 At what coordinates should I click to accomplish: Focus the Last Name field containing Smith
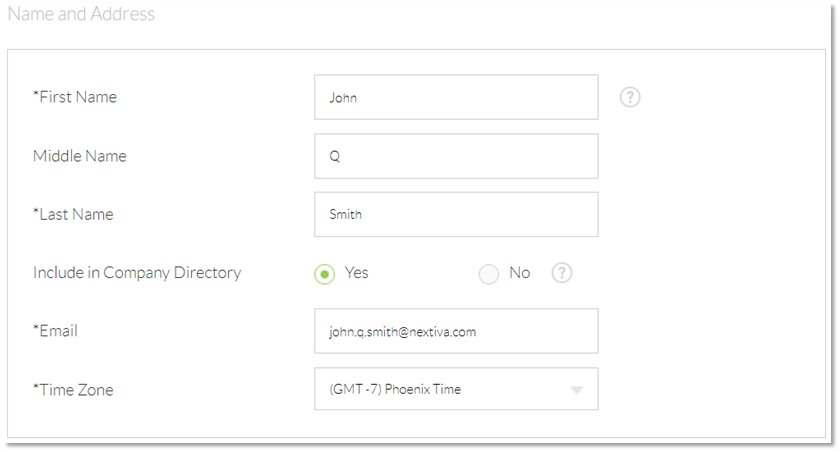pos(456,214)
